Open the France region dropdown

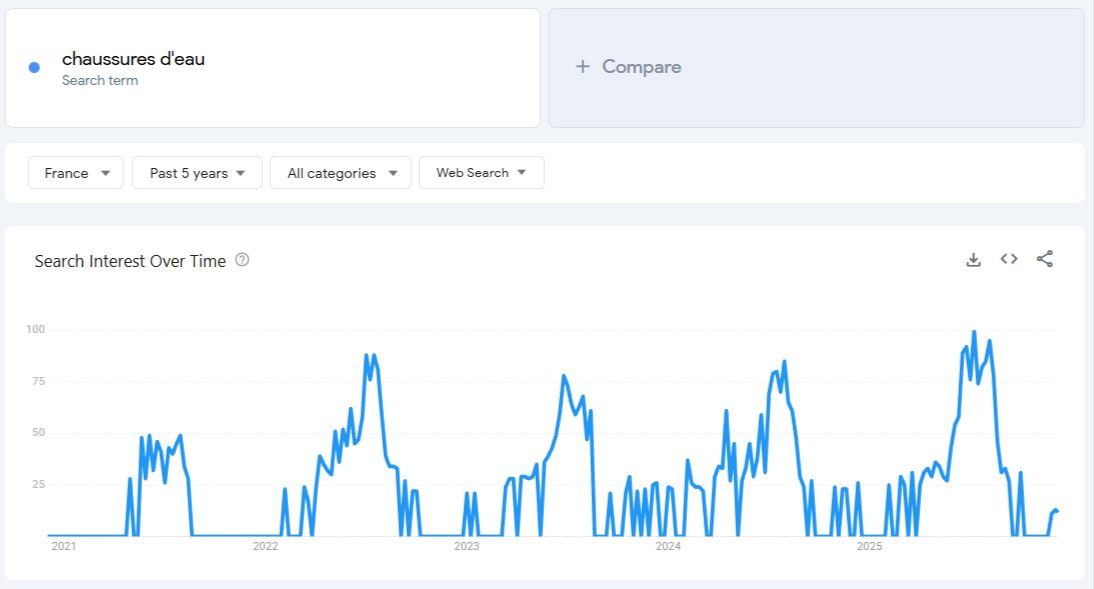pos(75,172)
